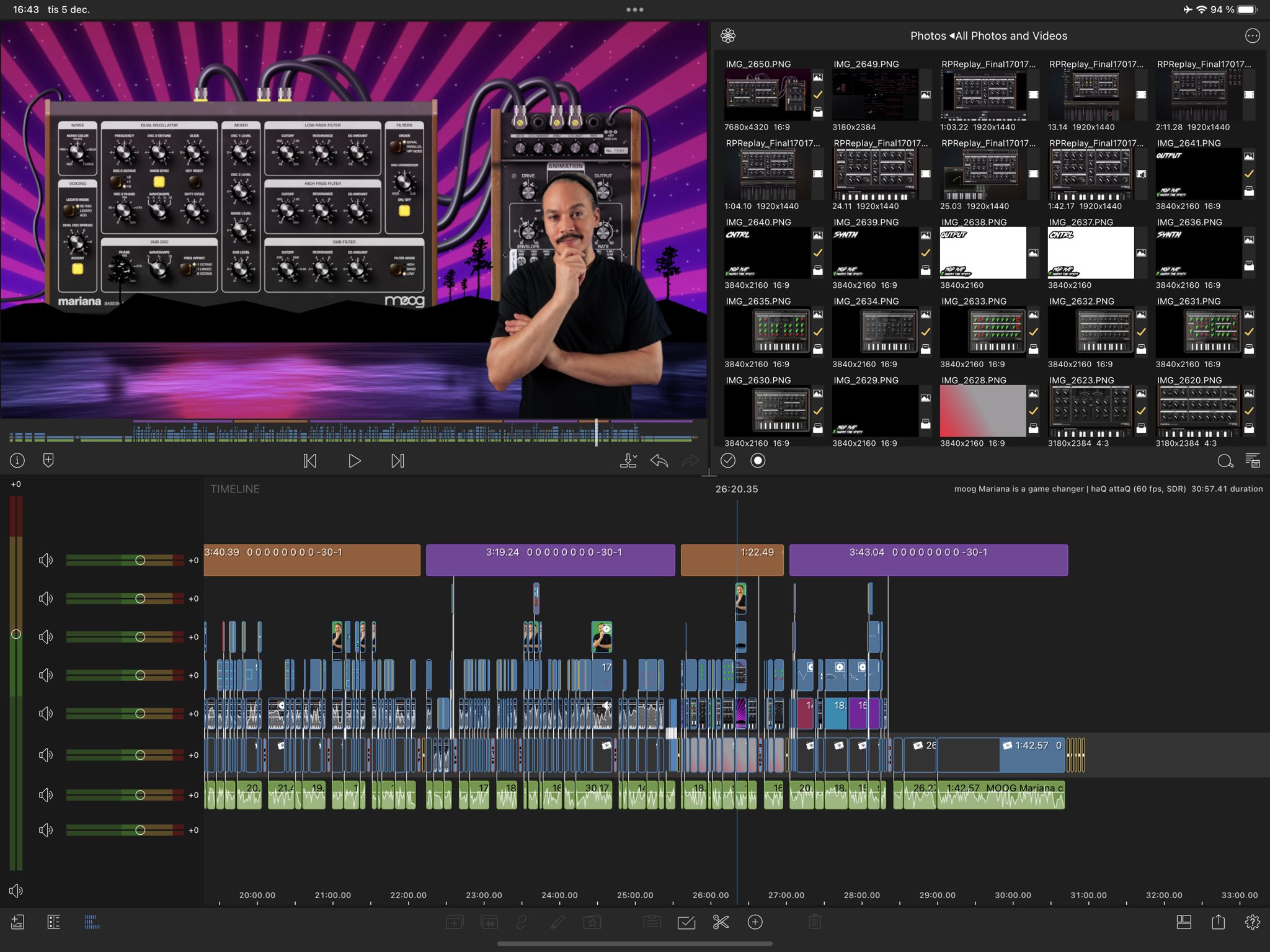Search the library with magnifier icon
This screenshot has height=952, width=1270.
(1225, 461)
